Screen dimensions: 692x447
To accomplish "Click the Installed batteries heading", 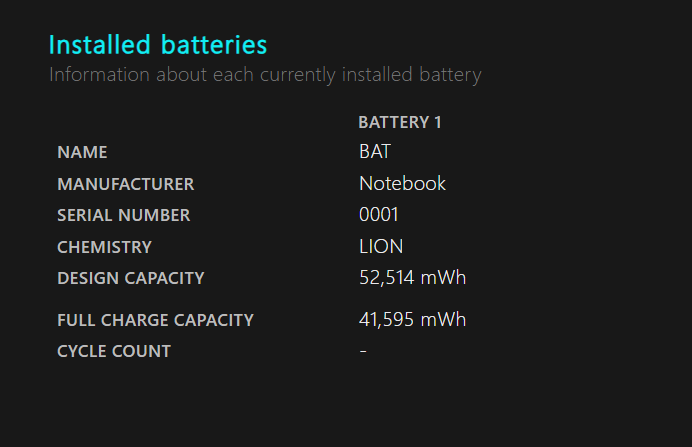I will tap(158, 45).
